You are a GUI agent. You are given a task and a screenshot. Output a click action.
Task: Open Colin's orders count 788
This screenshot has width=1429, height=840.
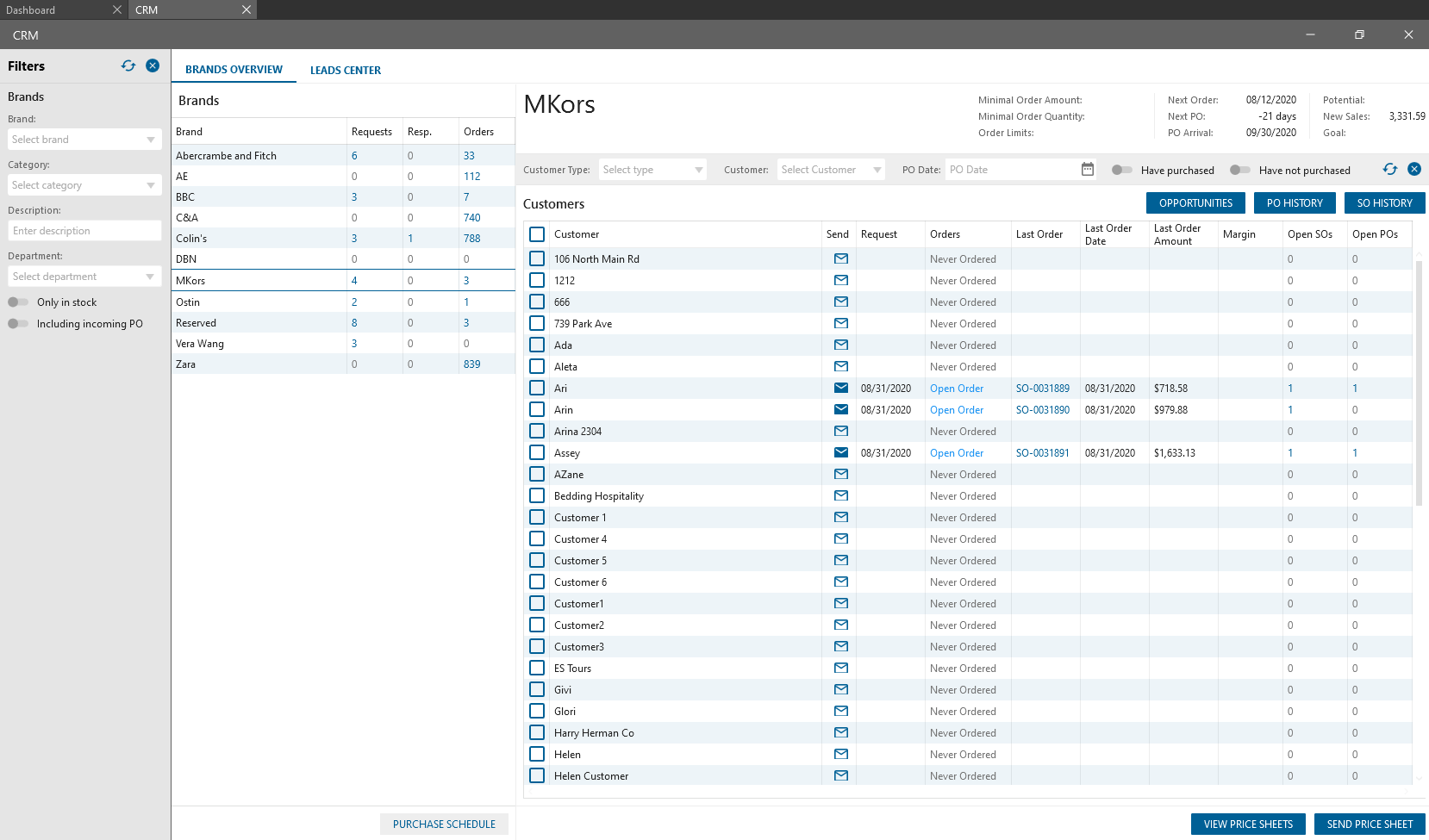472,239
